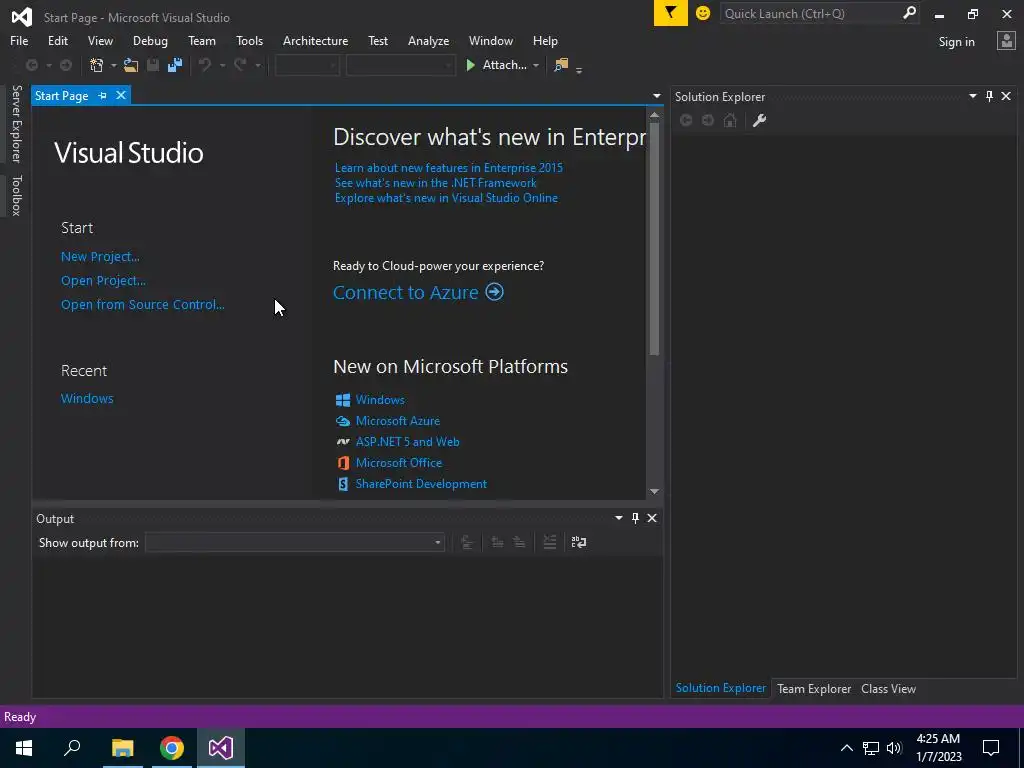The width and height of the screenshot is (1024, 768).
Task: Expand the Attach button dropdown arrow
Action: (x=536, y=65)
